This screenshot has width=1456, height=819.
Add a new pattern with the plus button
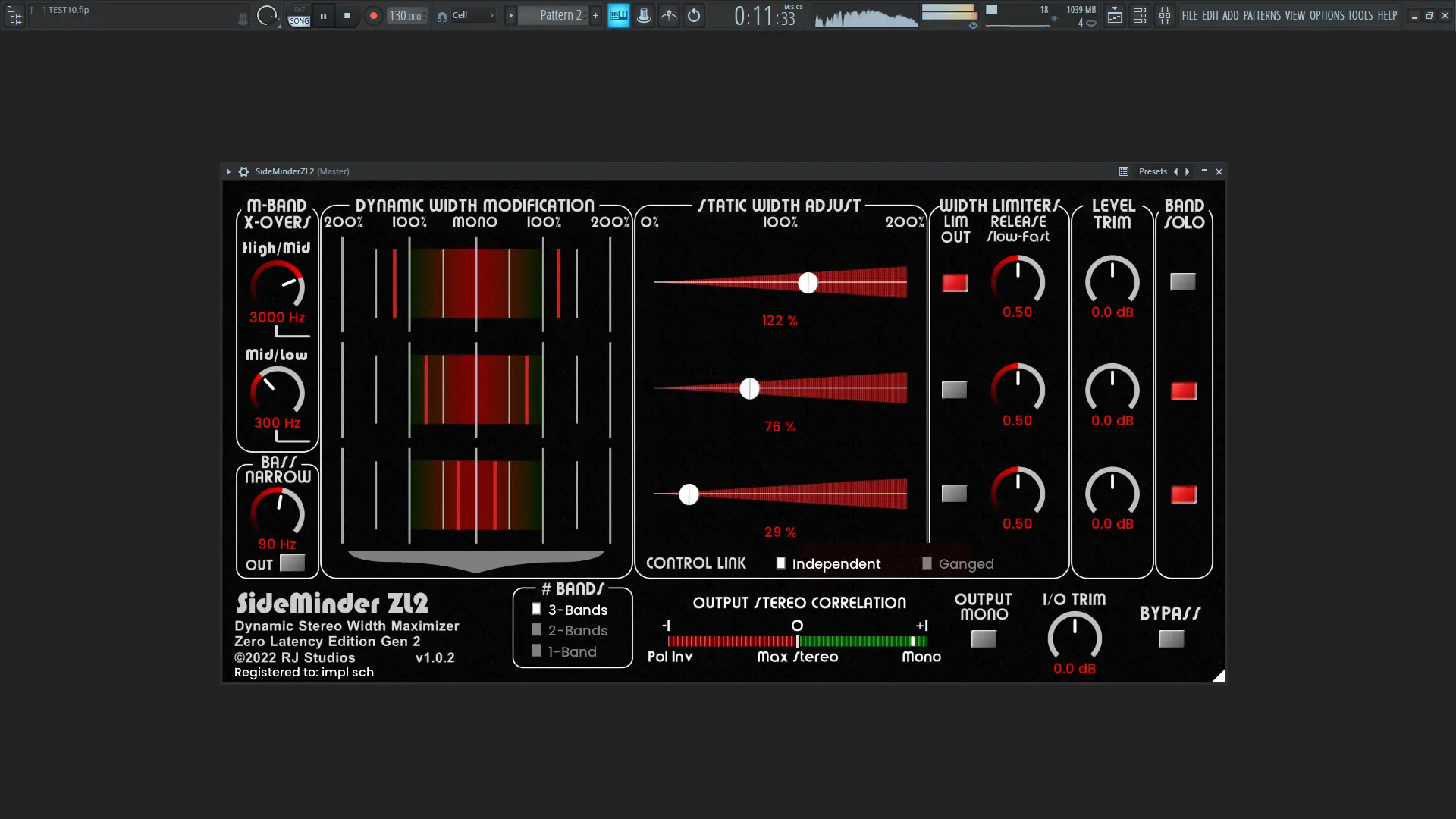[x=595, y=15]
